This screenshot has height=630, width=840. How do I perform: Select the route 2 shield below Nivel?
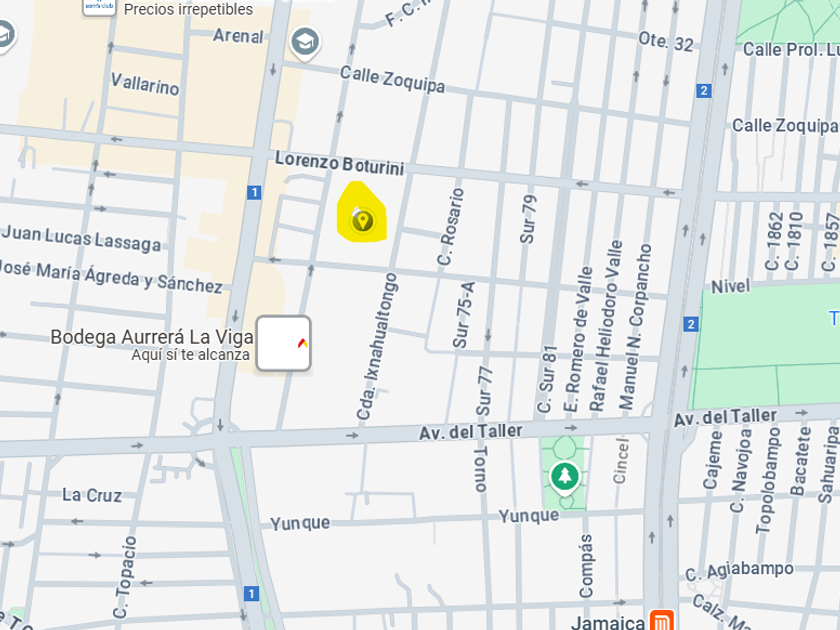pyautogui.click(x=691, y=324)
